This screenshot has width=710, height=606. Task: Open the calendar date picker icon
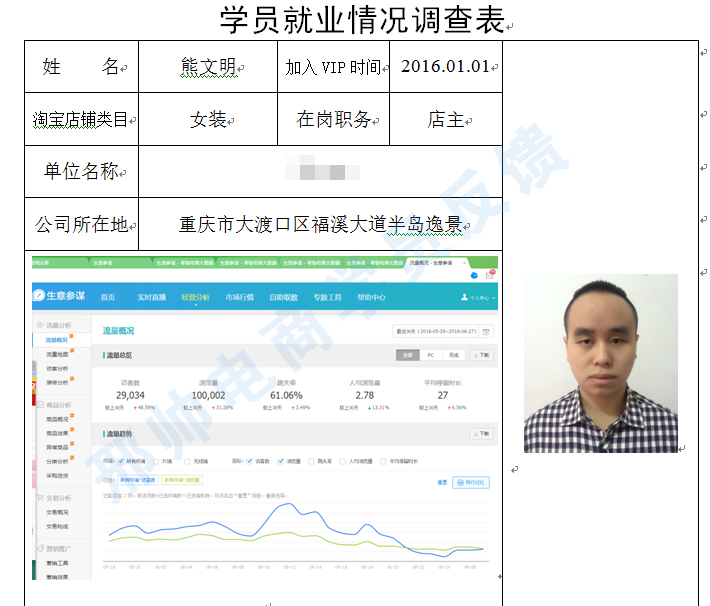click(x=486, y=331)
